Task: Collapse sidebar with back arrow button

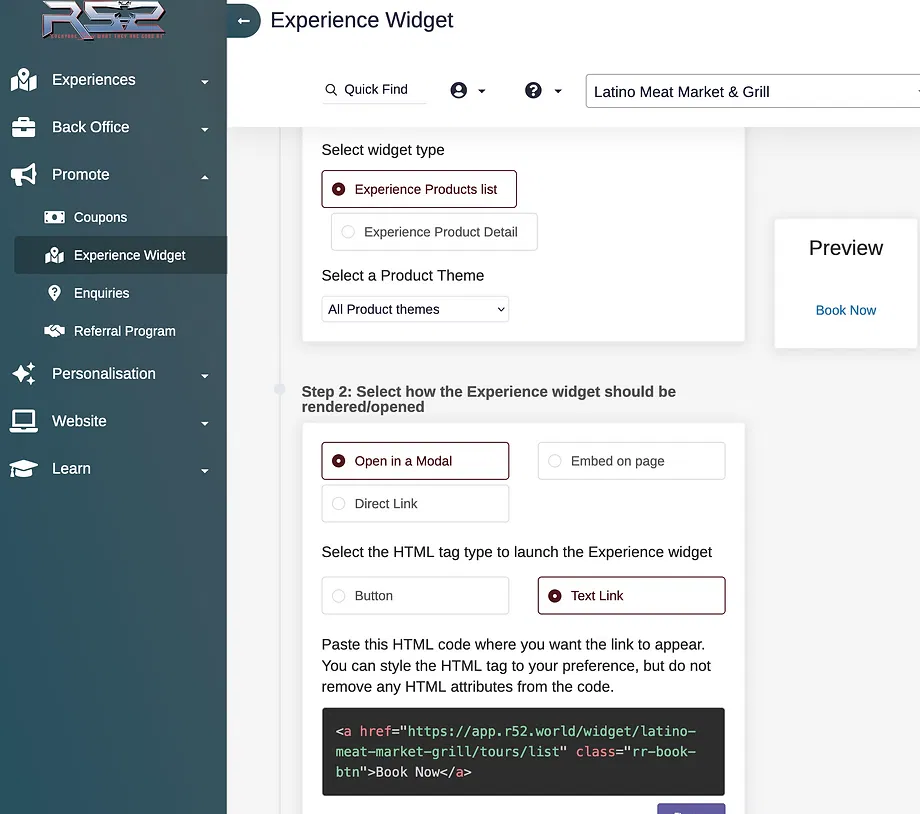Action: pos(243,21)
